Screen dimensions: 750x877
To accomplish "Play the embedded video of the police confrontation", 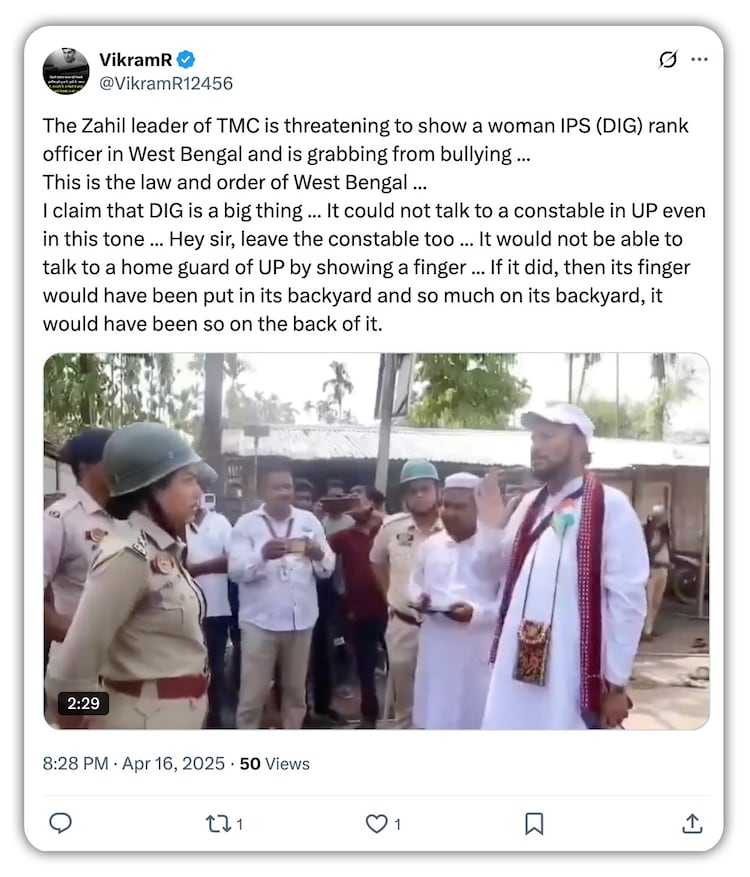I will (x=376, y=540).
